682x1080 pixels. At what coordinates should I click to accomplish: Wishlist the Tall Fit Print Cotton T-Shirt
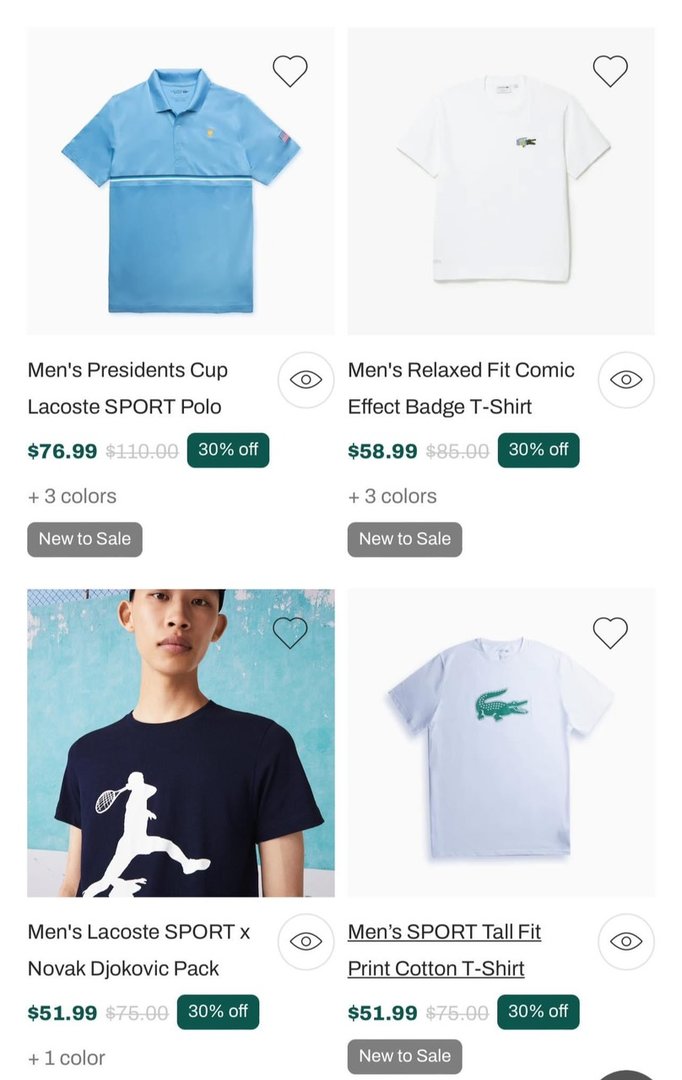(x=610, y=632)
